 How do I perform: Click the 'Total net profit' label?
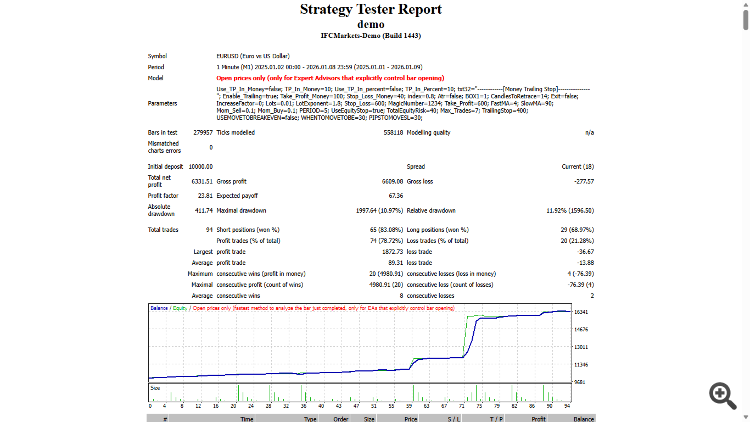(x=159, y=181)
